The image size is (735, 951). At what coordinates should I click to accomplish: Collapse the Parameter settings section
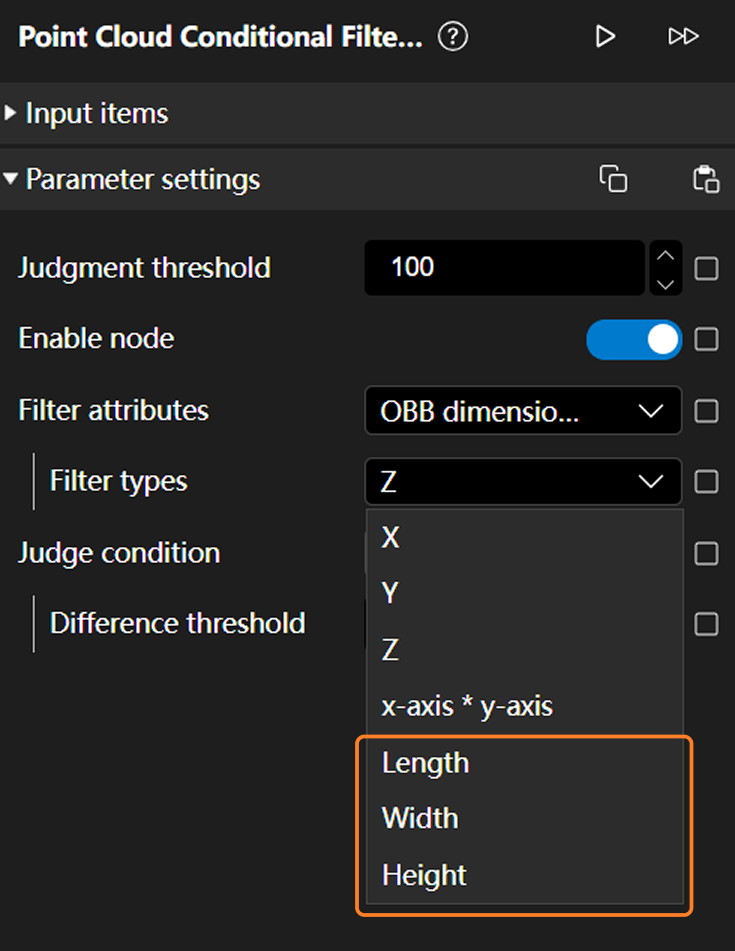pyautogui.click(x=142, y=180)
